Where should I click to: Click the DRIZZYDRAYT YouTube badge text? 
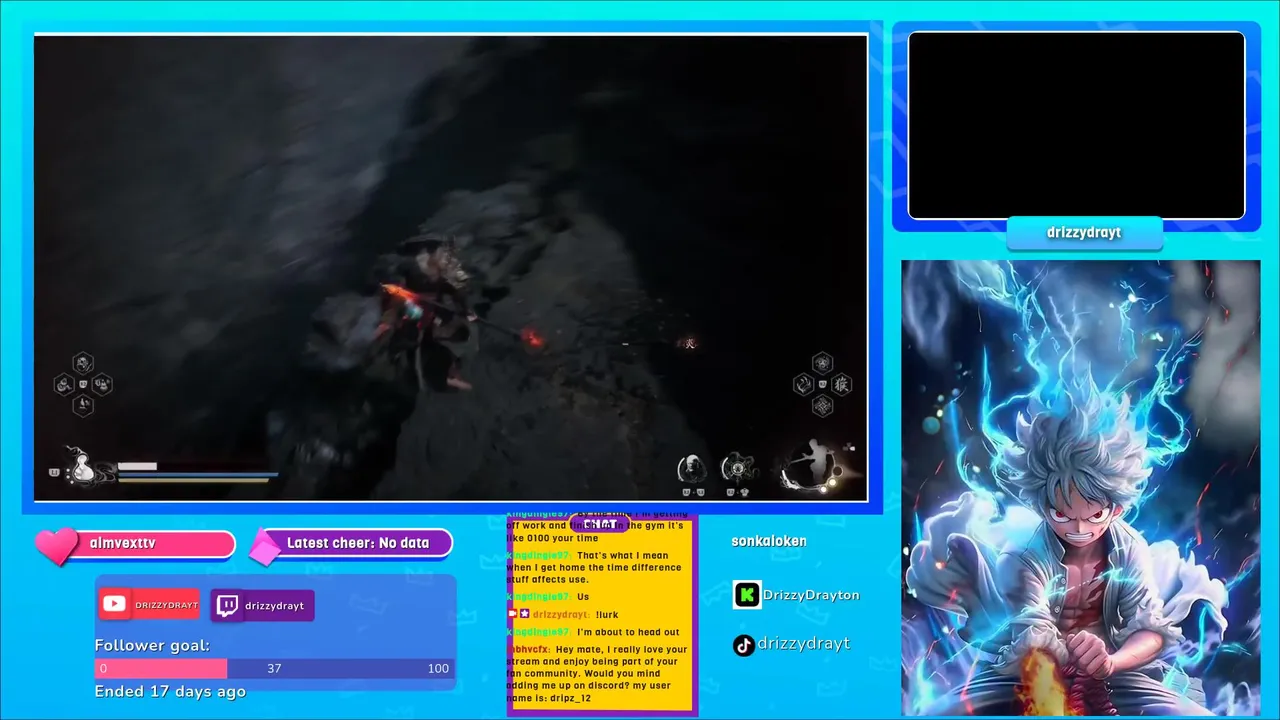pyautogui.click(x=166, y=605)
